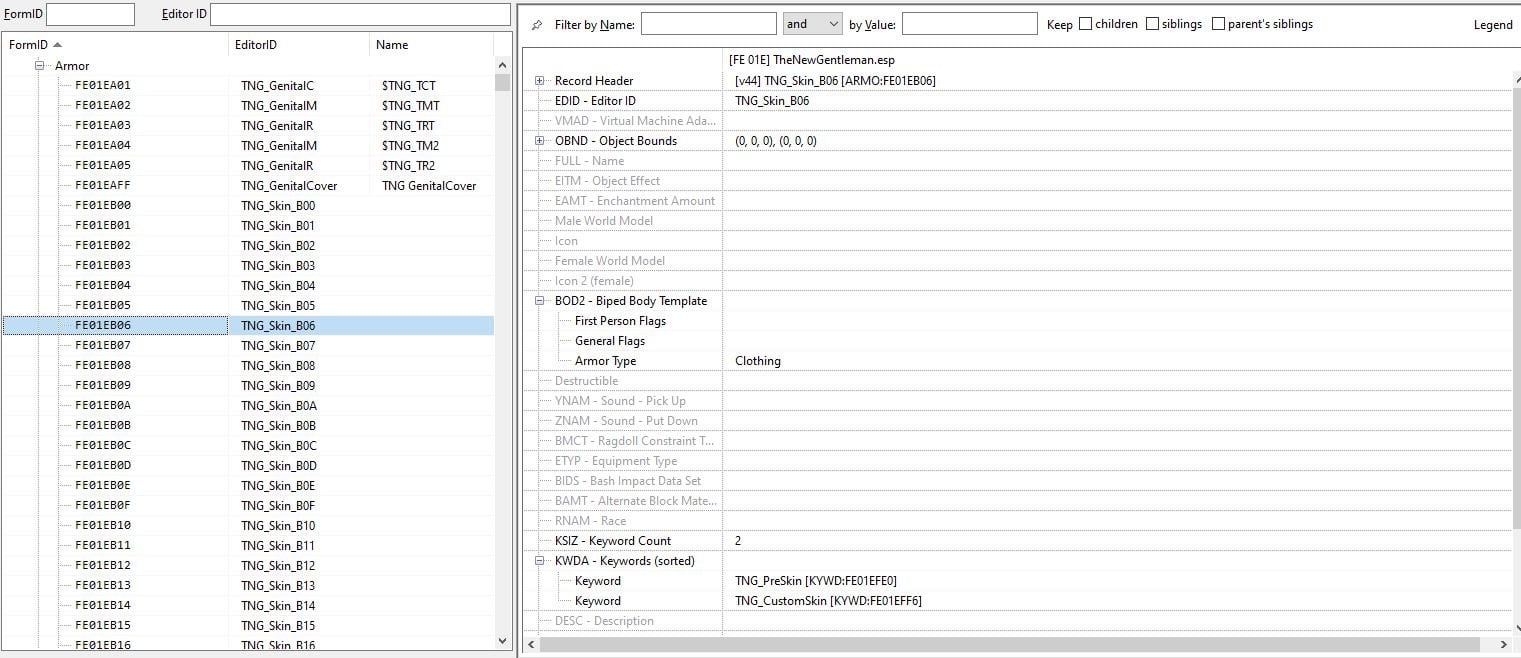
Task: Select the General Flags row
Action: pyautogui.click(x=1017, y=341)
